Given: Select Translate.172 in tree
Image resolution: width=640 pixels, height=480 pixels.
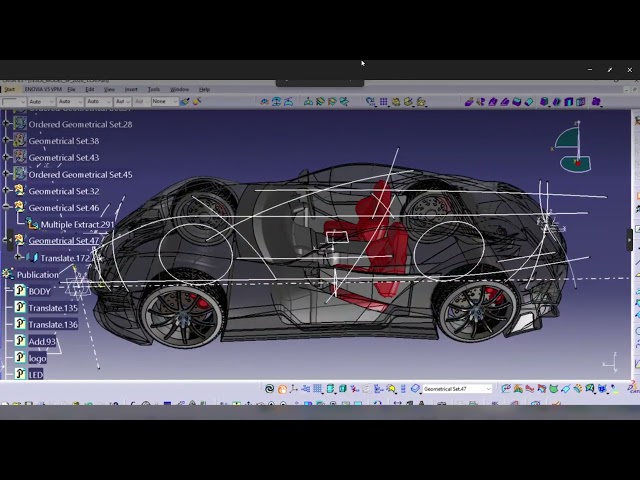Looking at the screenshot, I should coord(65,258).
